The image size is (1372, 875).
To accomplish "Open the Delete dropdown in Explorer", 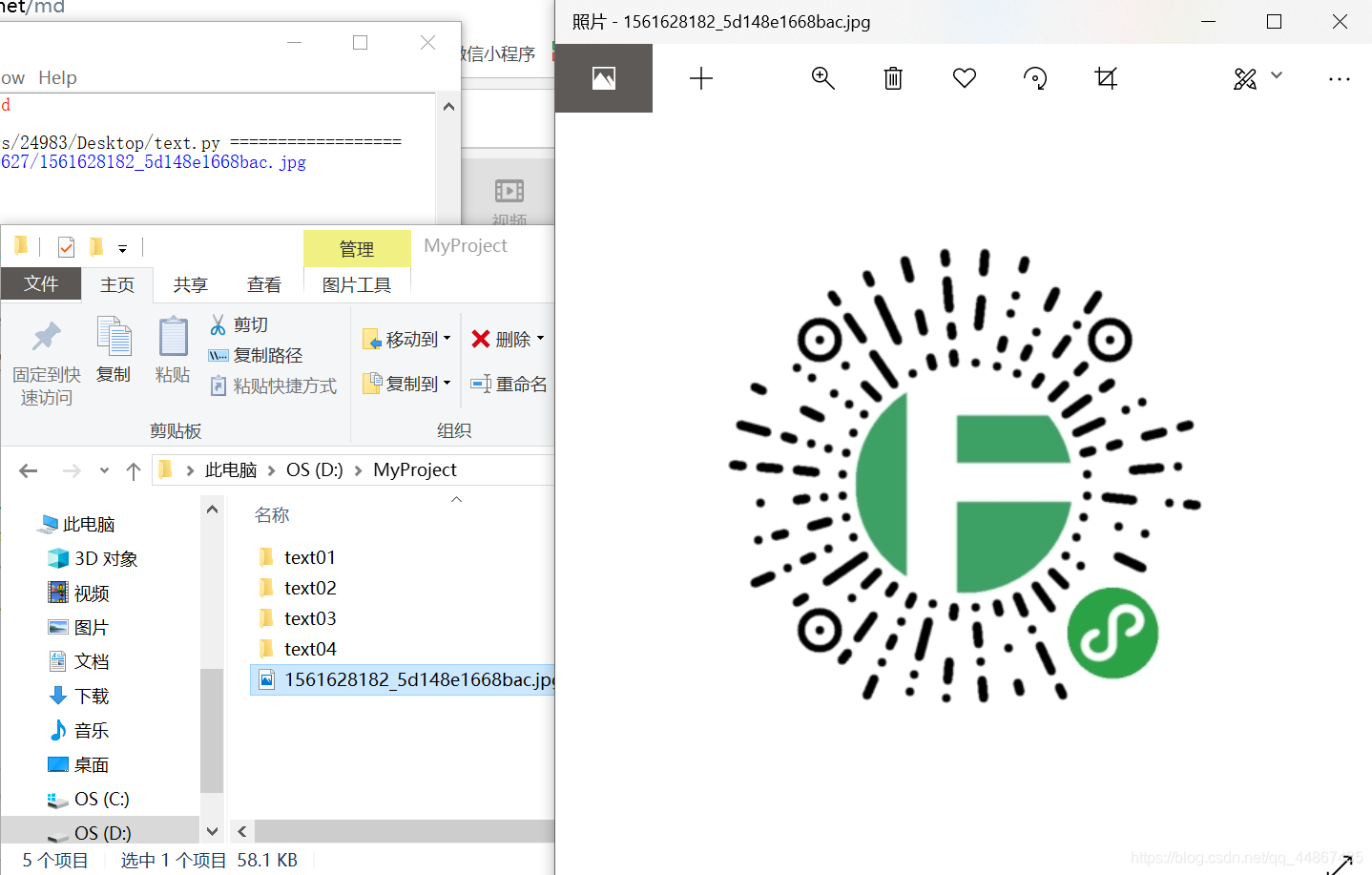I will coord(508,339).
